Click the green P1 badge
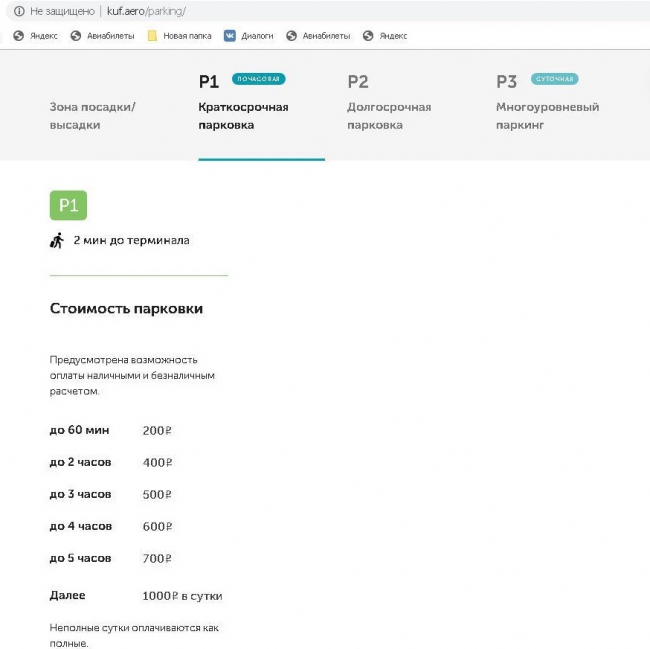Image resolution: width=650 pixels, height=649 pixels. [68, 205]
